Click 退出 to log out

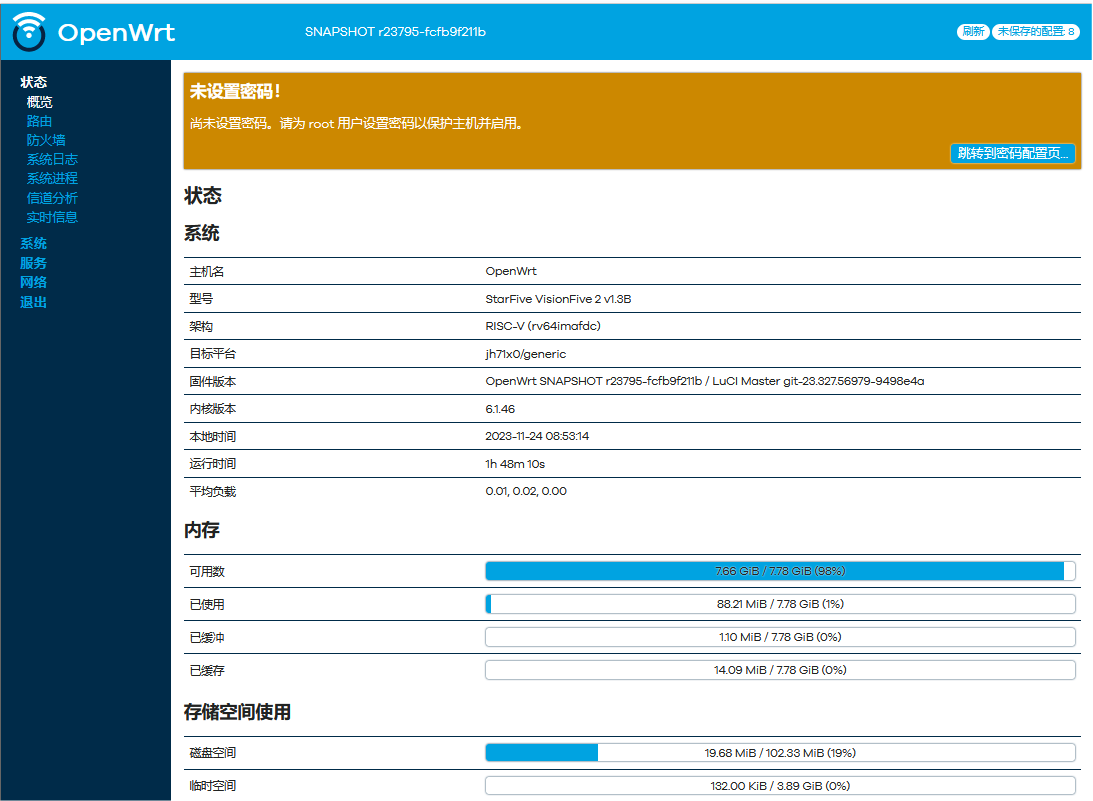tap(34, 302)
